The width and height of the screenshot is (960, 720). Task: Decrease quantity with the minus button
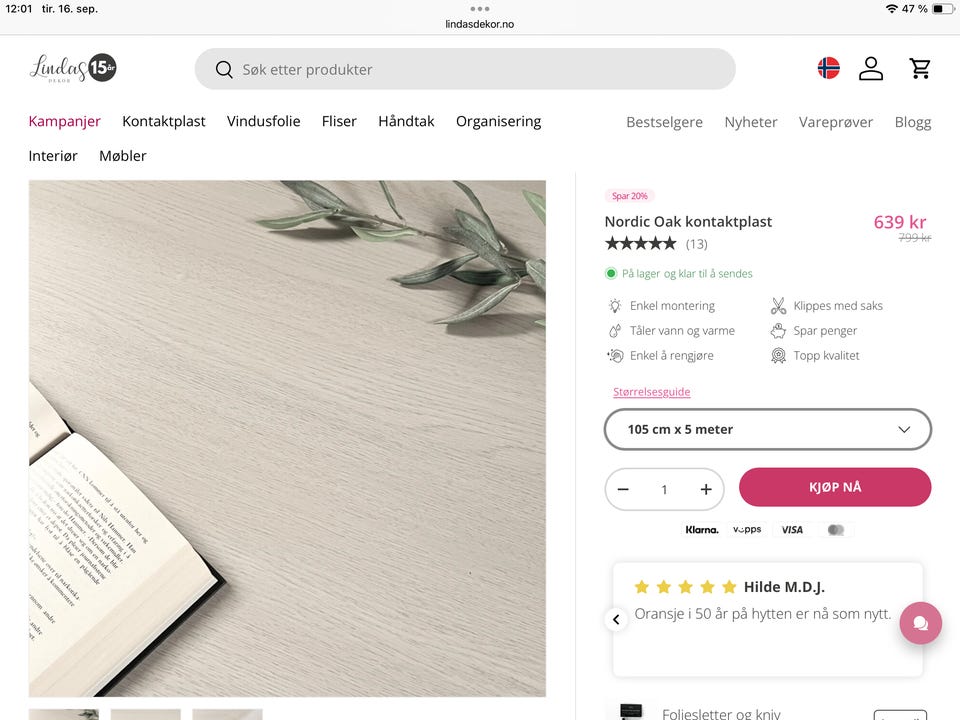tap(623, 489)
